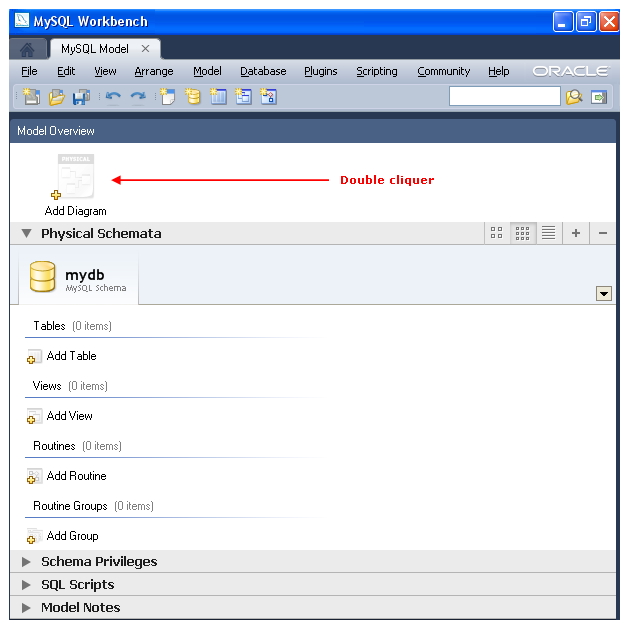Screen dimensions: 628x626
Task: Click the search magnifier icon
Action: (x=574, y=97)
